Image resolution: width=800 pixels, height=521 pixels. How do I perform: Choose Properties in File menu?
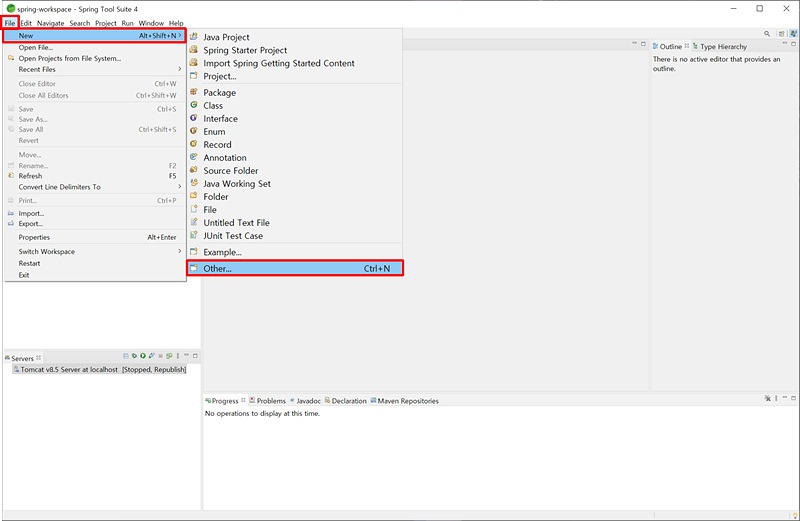click(x=95, y=237)
